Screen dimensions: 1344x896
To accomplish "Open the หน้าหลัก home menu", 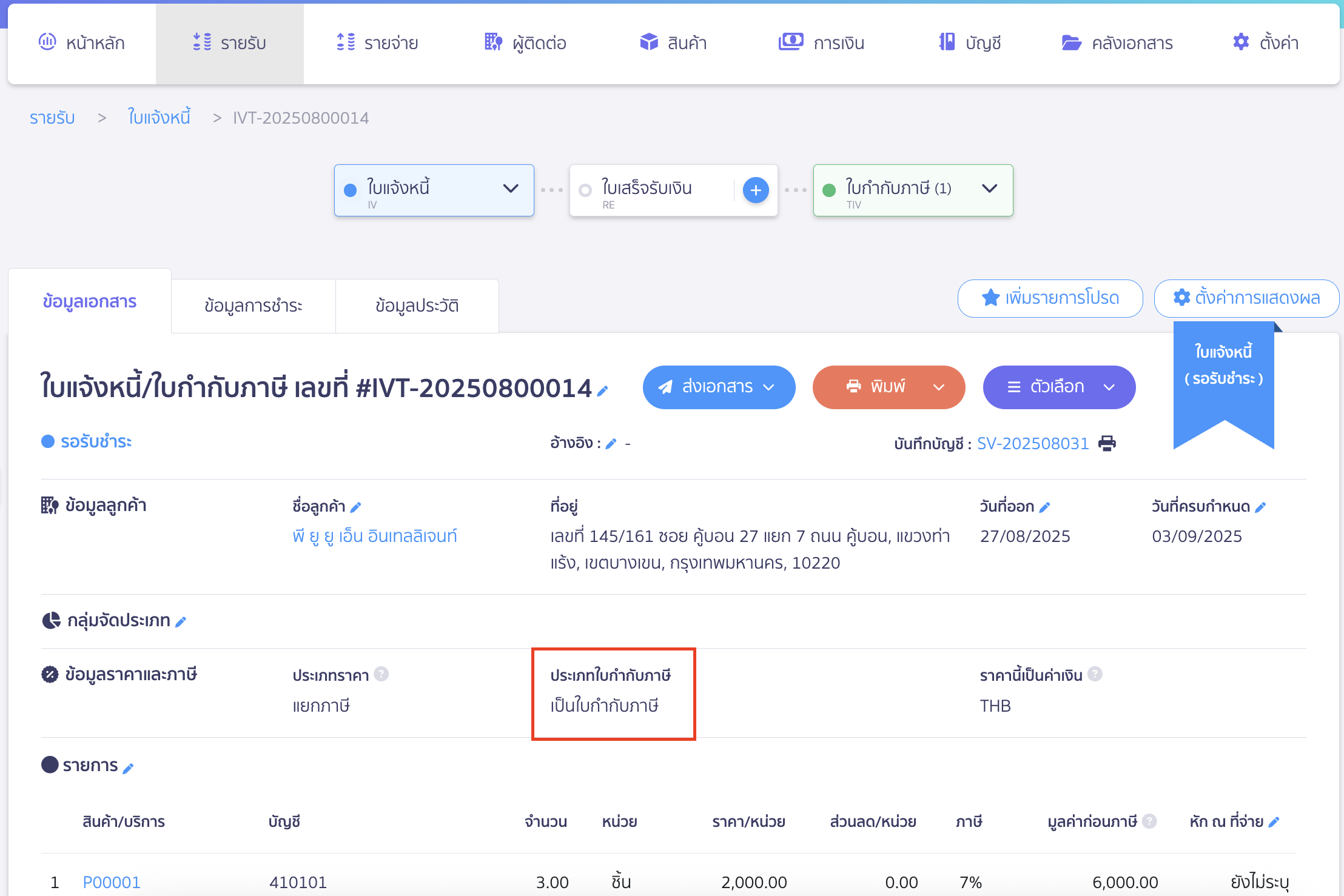I will click(82, 43).
